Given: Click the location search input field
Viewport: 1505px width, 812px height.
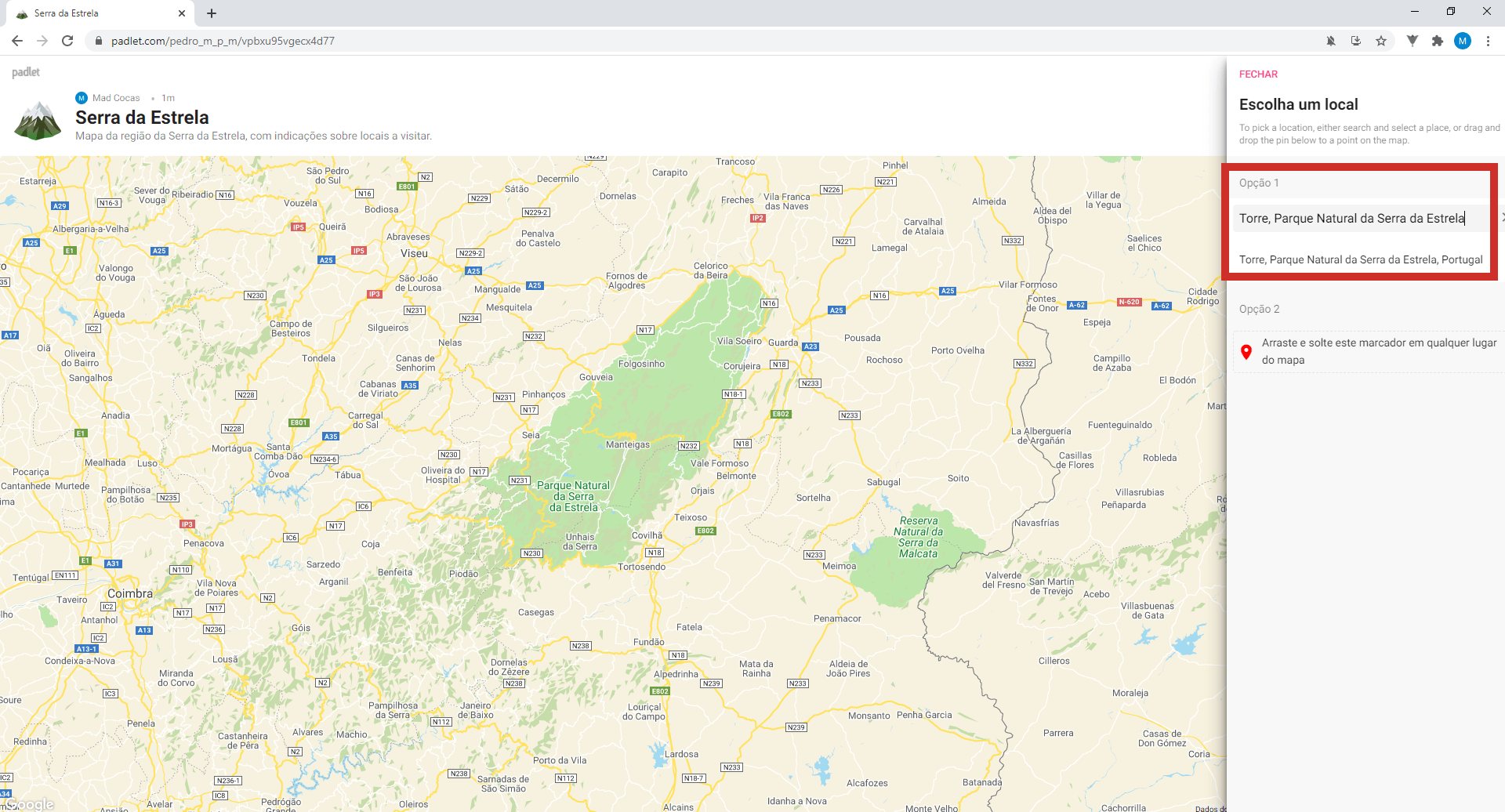Looking at the screenshot, I should point(1361,219).
